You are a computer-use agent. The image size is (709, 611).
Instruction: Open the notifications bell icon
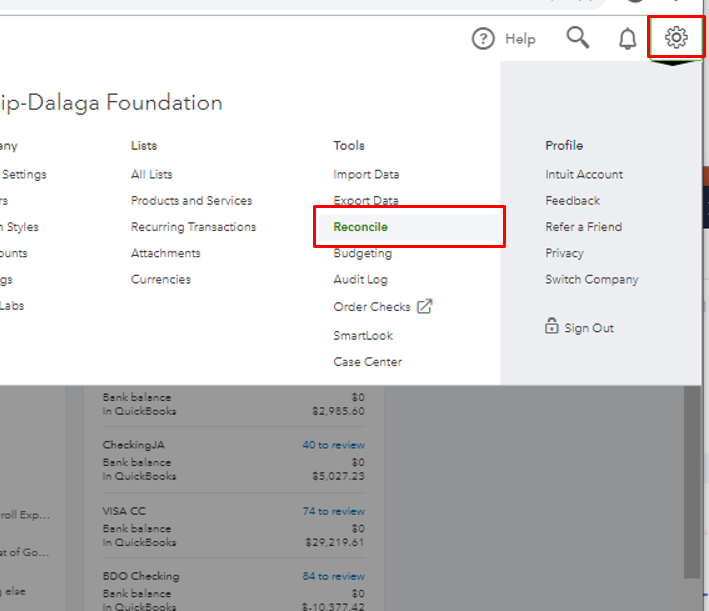(628, 39)
